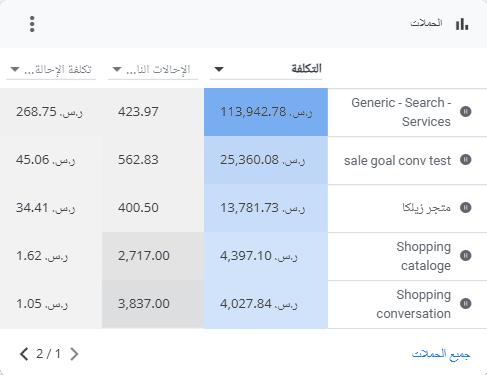Open the جميع الحملات link
This screenshot has width=487, height=375.
tap(441, 354)
